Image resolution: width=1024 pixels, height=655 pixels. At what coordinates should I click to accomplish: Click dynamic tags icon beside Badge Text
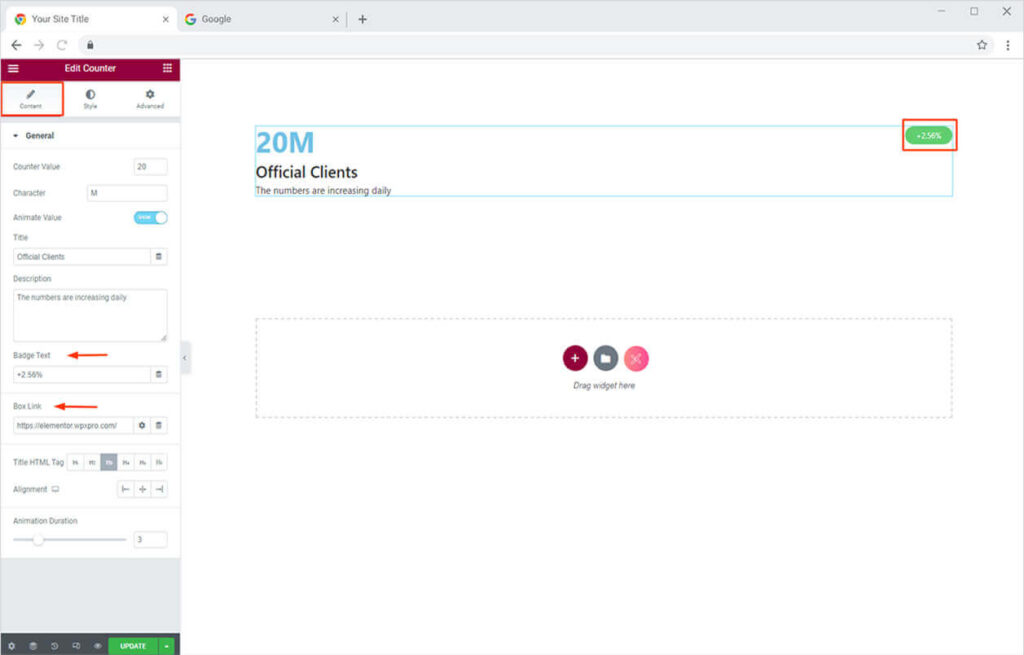[x=158, y=374]
